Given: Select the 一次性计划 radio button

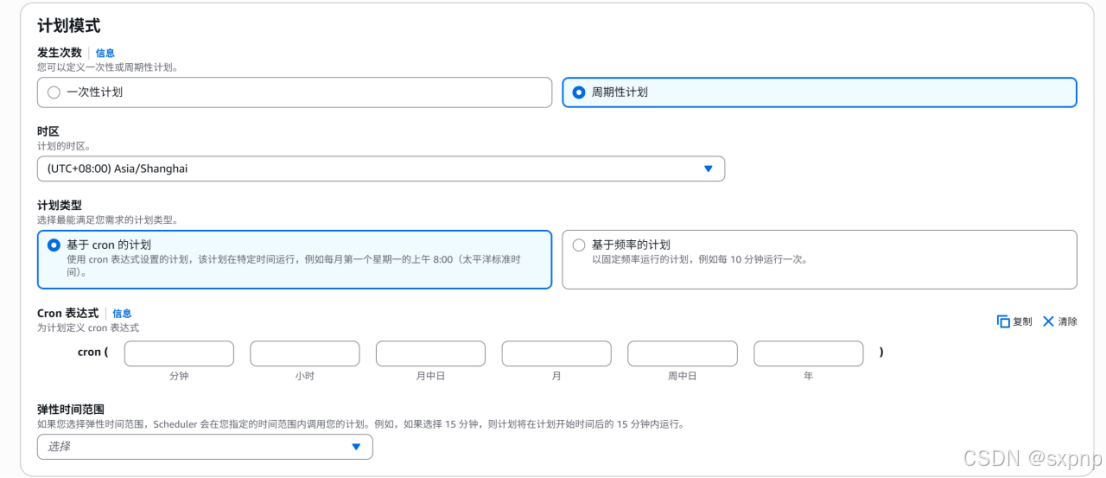Looking at the screenshot, I should point(54,92).
